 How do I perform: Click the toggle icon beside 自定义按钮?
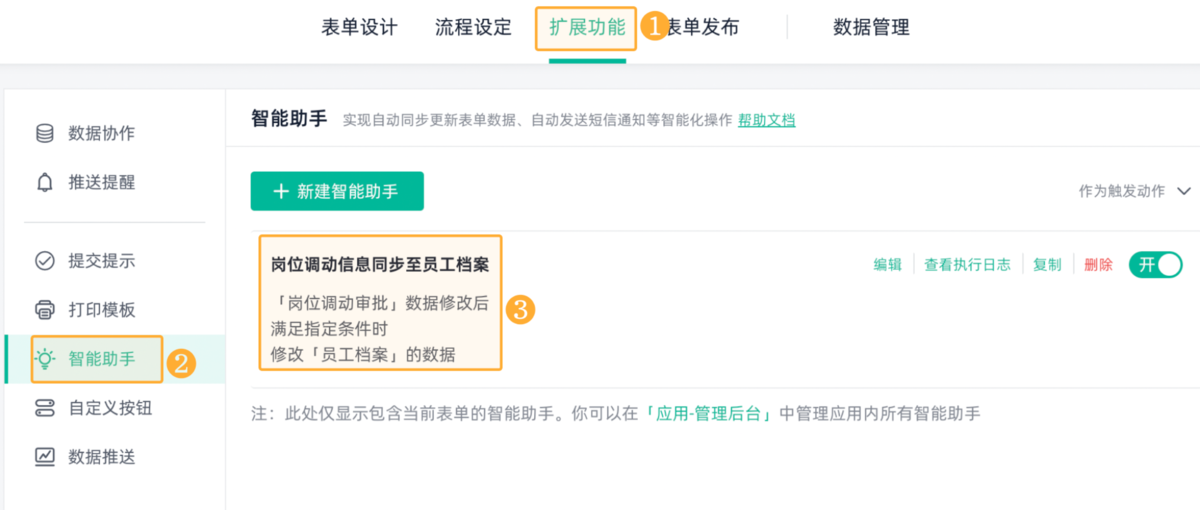click(x=44, y=408)
